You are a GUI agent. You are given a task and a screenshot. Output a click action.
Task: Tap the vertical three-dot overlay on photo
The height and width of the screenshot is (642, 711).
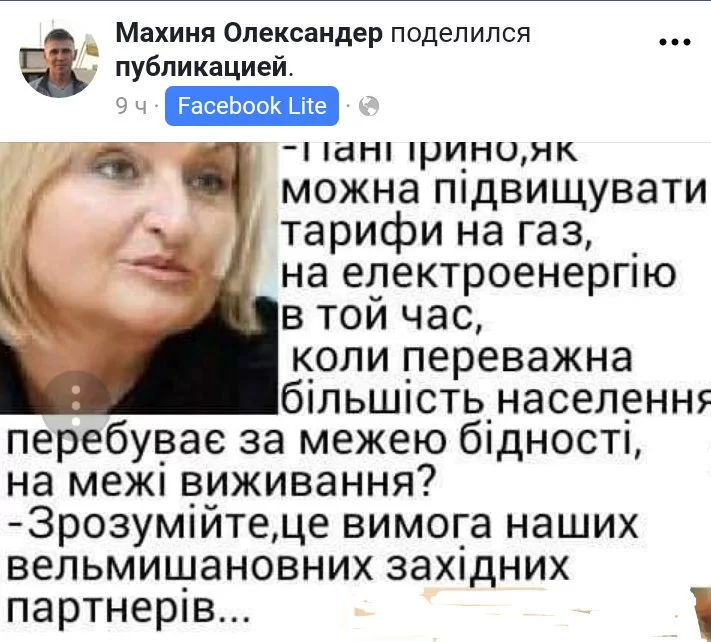[76, 405]
